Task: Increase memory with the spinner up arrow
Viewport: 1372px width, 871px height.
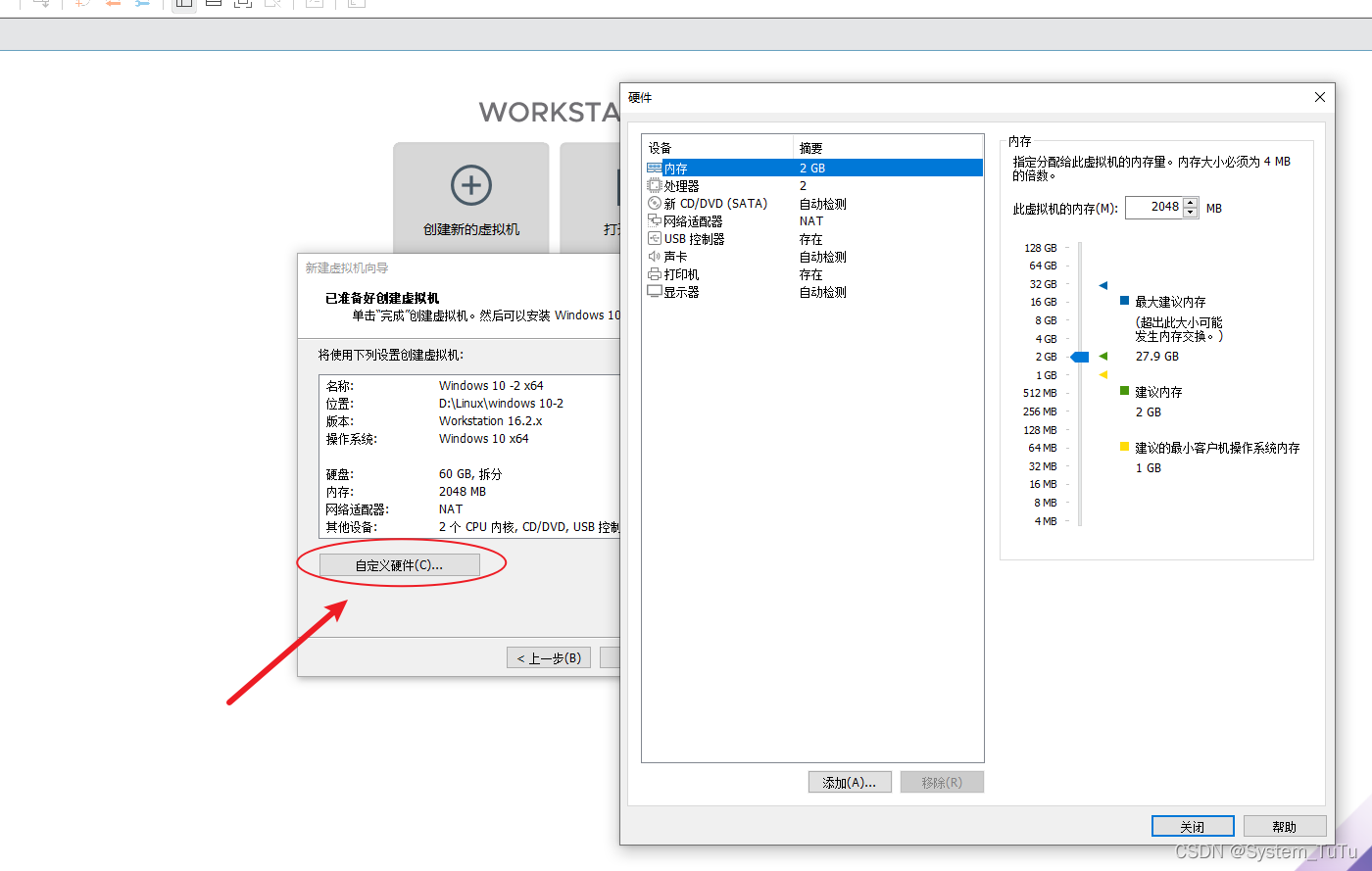Action: click(1191, 203)
